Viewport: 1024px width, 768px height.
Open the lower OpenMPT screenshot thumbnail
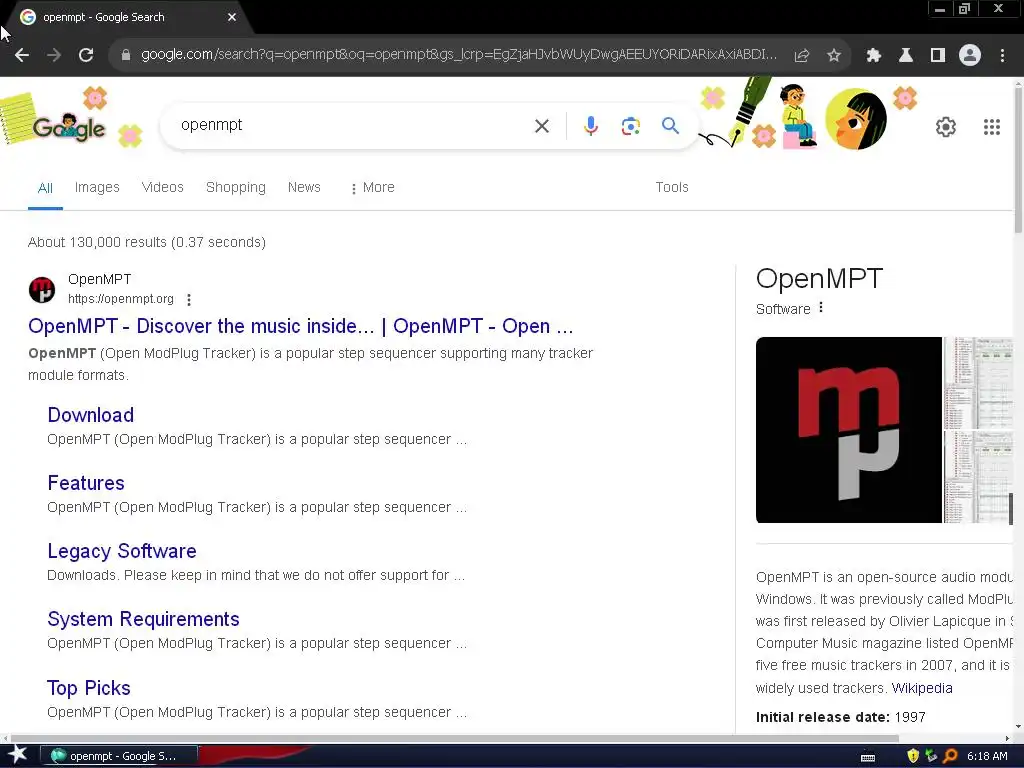(x=979, y=477)
